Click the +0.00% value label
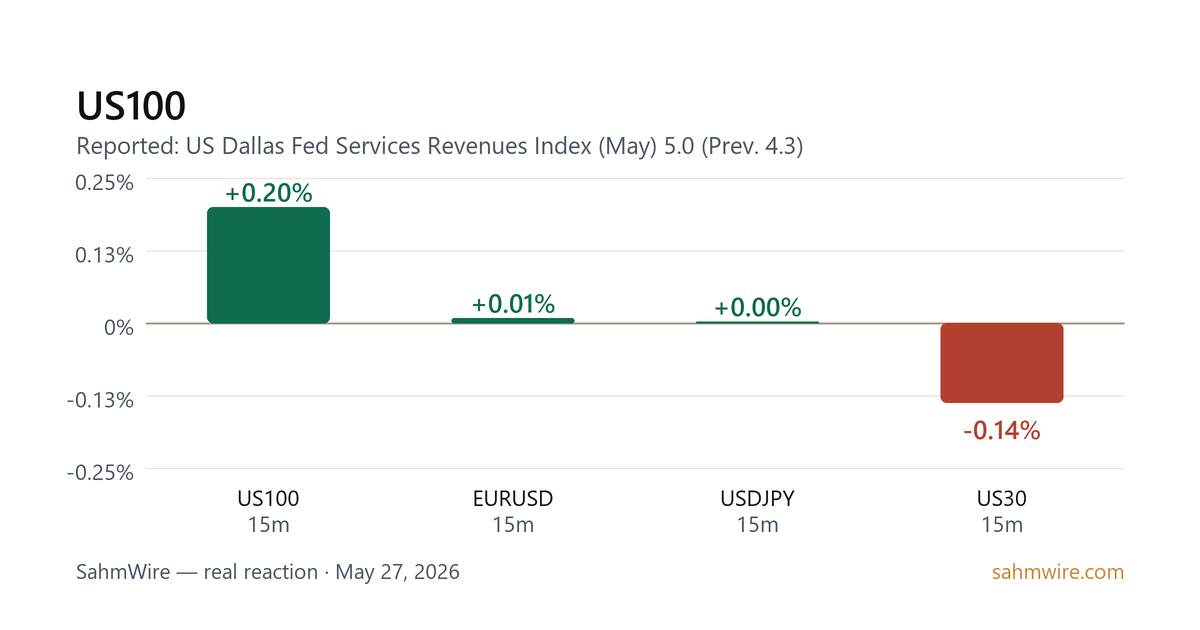The height and width of the screenshot is (630, 1200). point(757,308)
